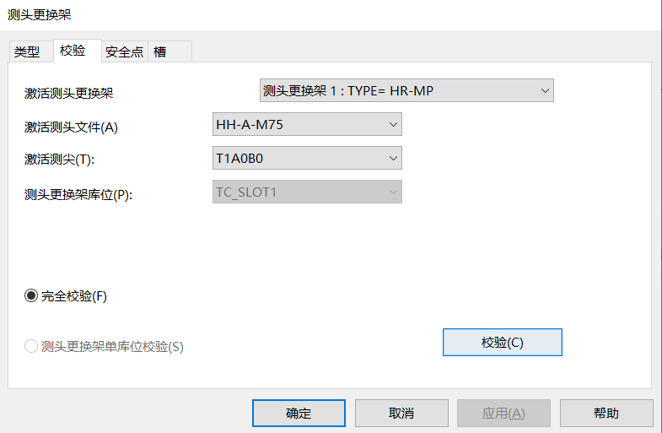Image resolution: width=662 pixels, height=433 pixels.
Task: Click the 激活测头更换架 label text
Action: click(x=69, y=93)
